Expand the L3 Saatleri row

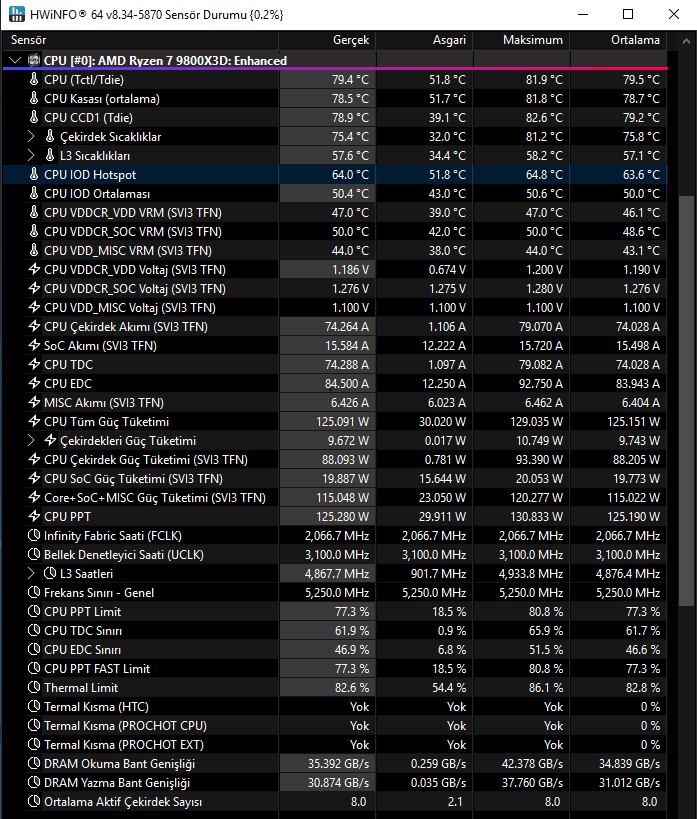31,574
